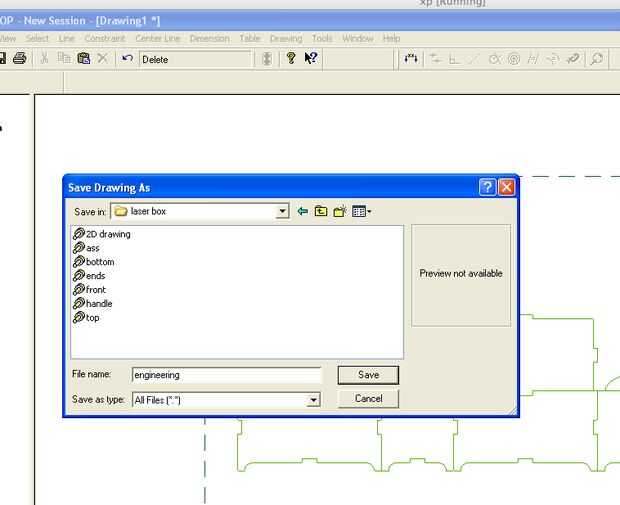
Task: Open the Center Line menu
Action: pos(158,38)
